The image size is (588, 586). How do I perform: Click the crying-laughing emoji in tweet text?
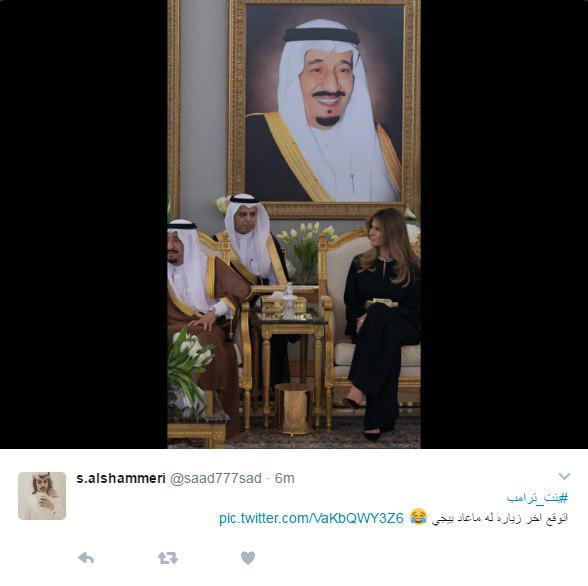[418, 517]
